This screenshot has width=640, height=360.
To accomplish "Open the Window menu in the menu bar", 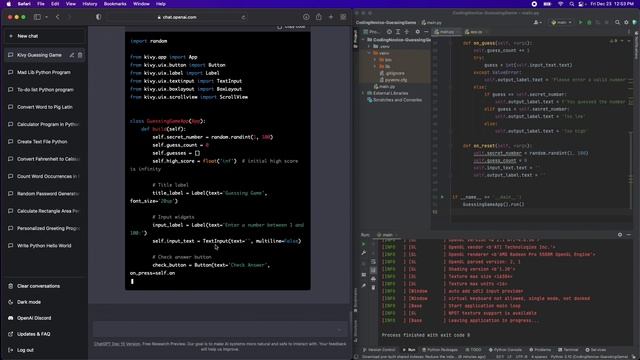I will pyautogui.click(x=141, y=4).
